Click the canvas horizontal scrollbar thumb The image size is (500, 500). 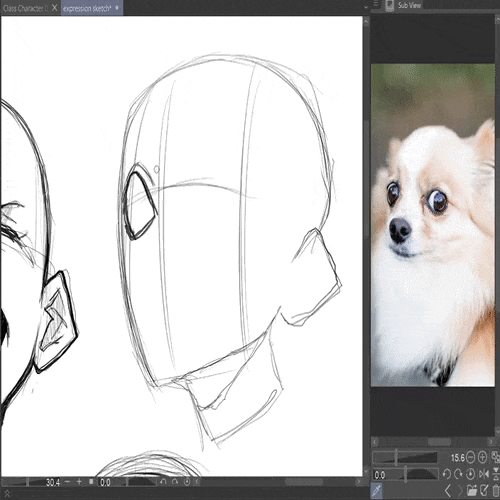coord(304,482)
